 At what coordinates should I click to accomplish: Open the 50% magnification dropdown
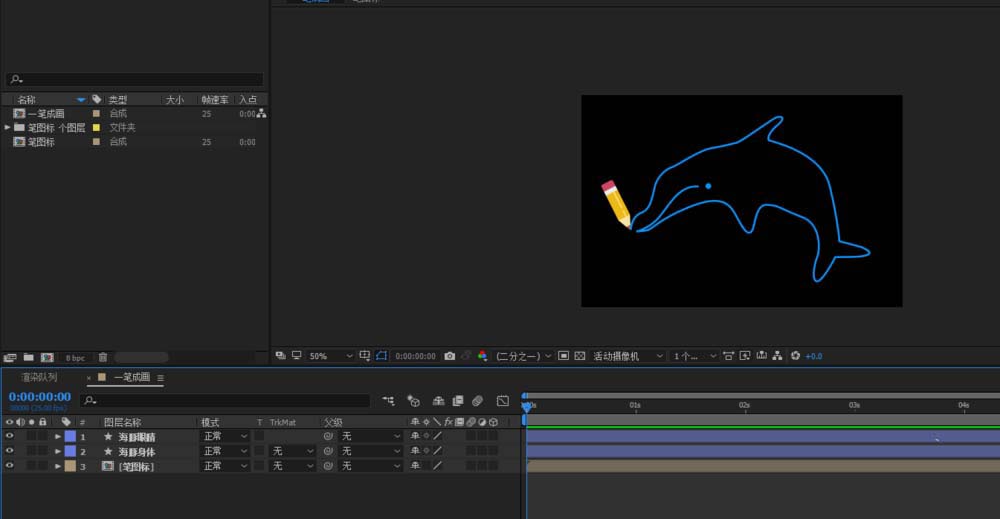(329, 356)
